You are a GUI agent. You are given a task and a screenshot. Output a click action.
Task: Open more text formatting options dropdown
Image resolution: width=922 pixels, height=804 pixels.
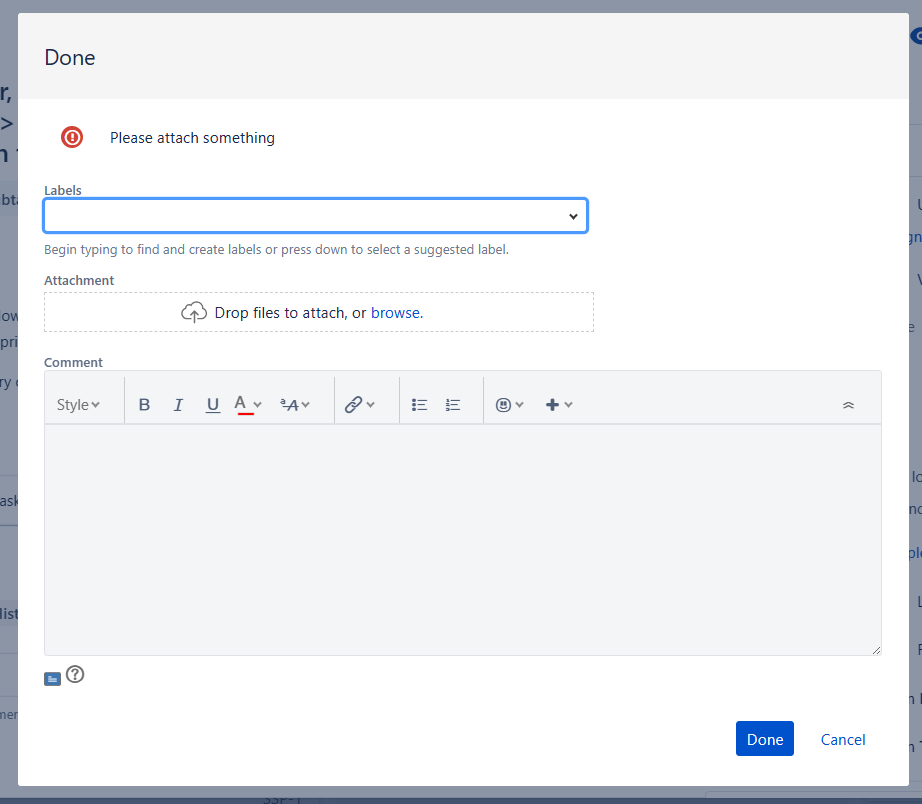pyautogui.click(x=295, y=405)
